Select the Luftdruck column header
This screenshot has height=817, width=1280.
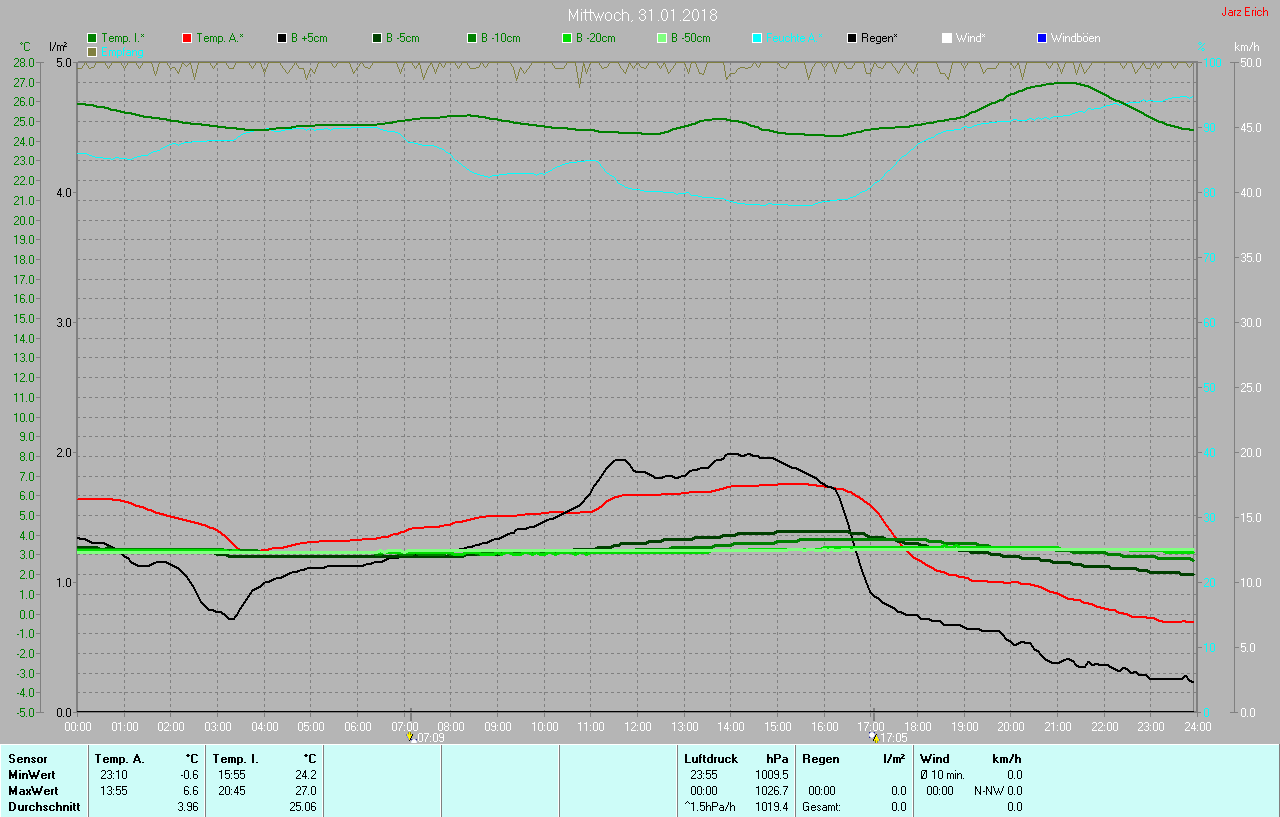pyautogui.click(x=711, y=759)
